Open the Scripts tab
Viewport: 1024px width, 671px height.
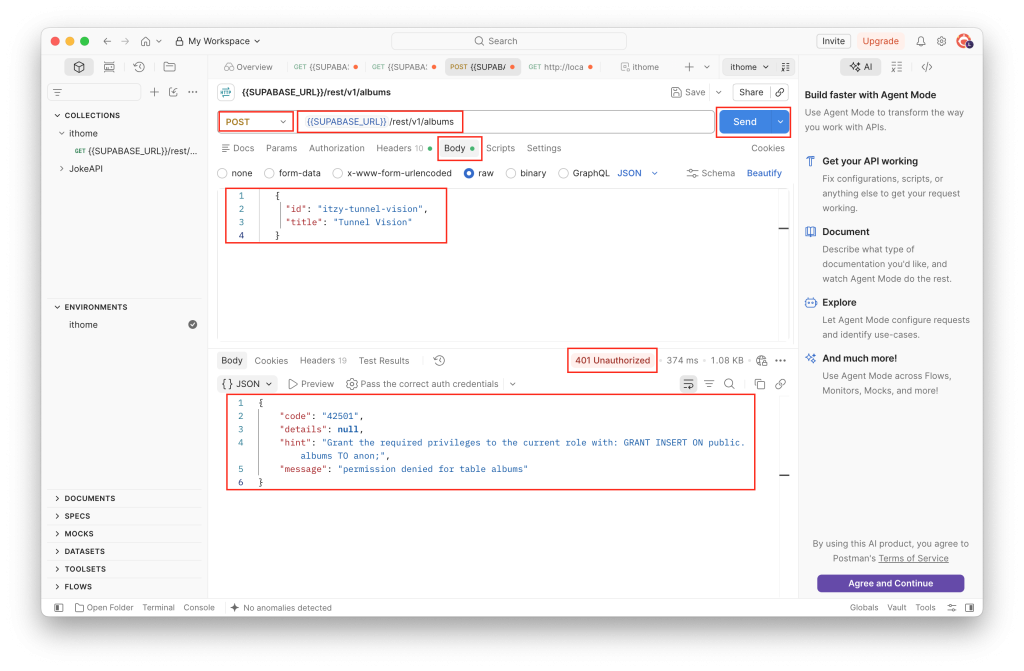coord(500,148)
